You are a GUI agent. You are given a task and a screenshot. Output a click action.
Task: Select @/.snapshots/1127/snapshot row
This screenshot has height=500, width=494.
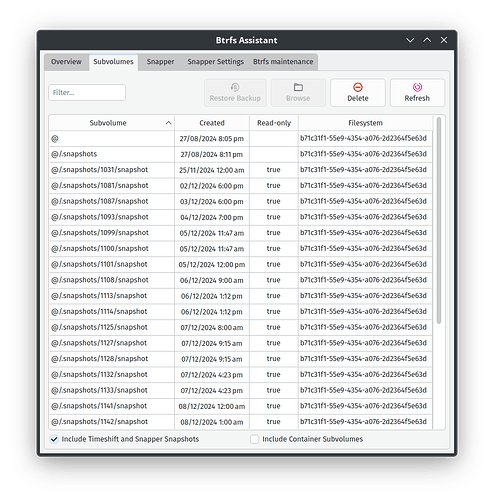241,343
